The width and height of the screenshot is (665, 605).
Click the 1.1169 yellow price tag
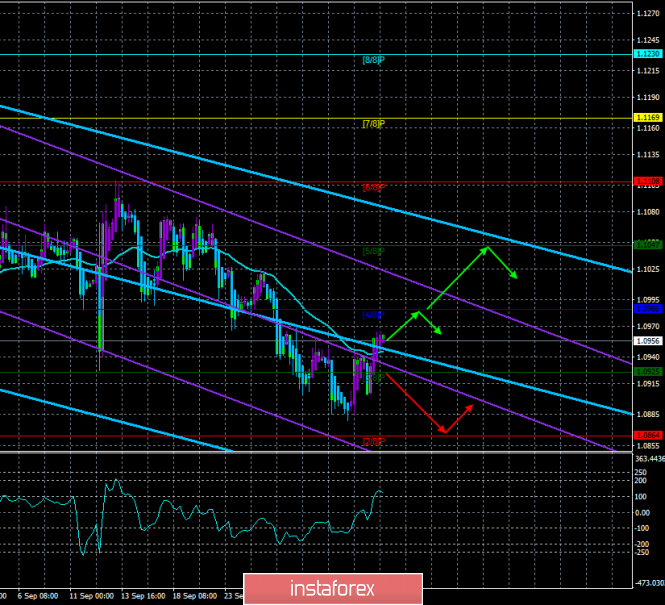tap(647, 117)
